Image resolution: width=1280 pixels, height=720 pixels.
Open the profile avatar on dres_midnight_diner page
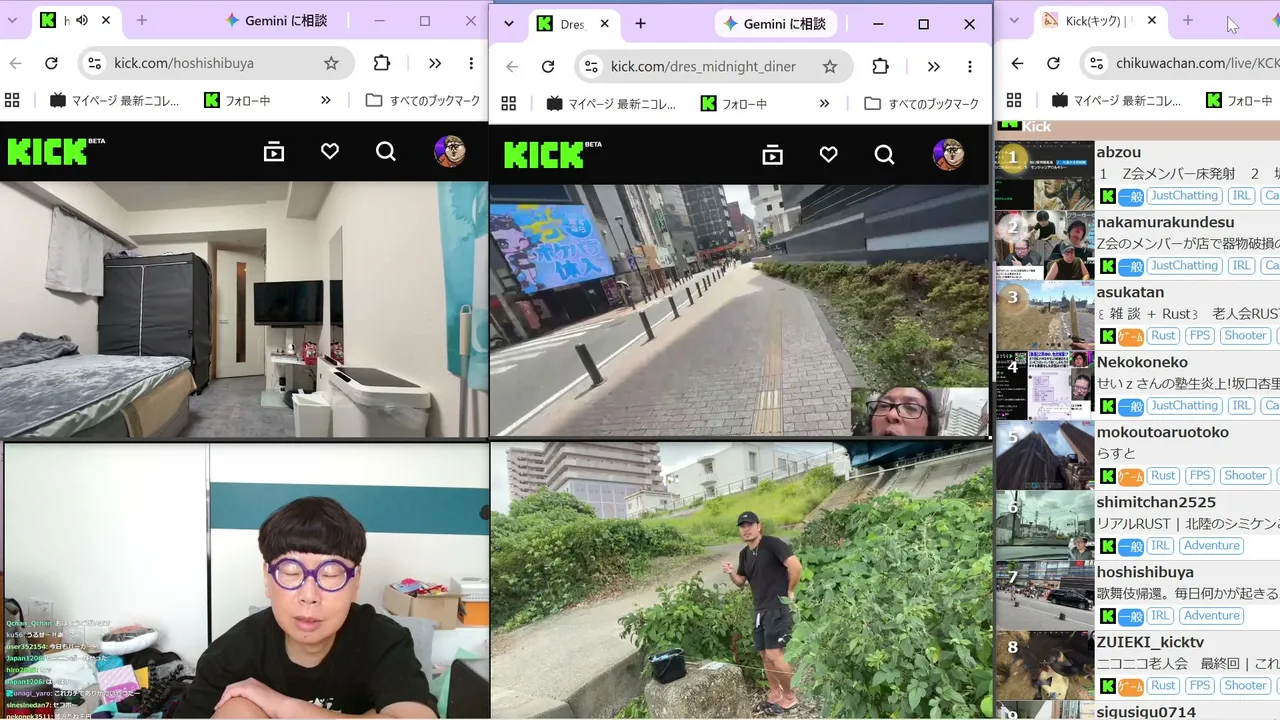coord(948,155)
